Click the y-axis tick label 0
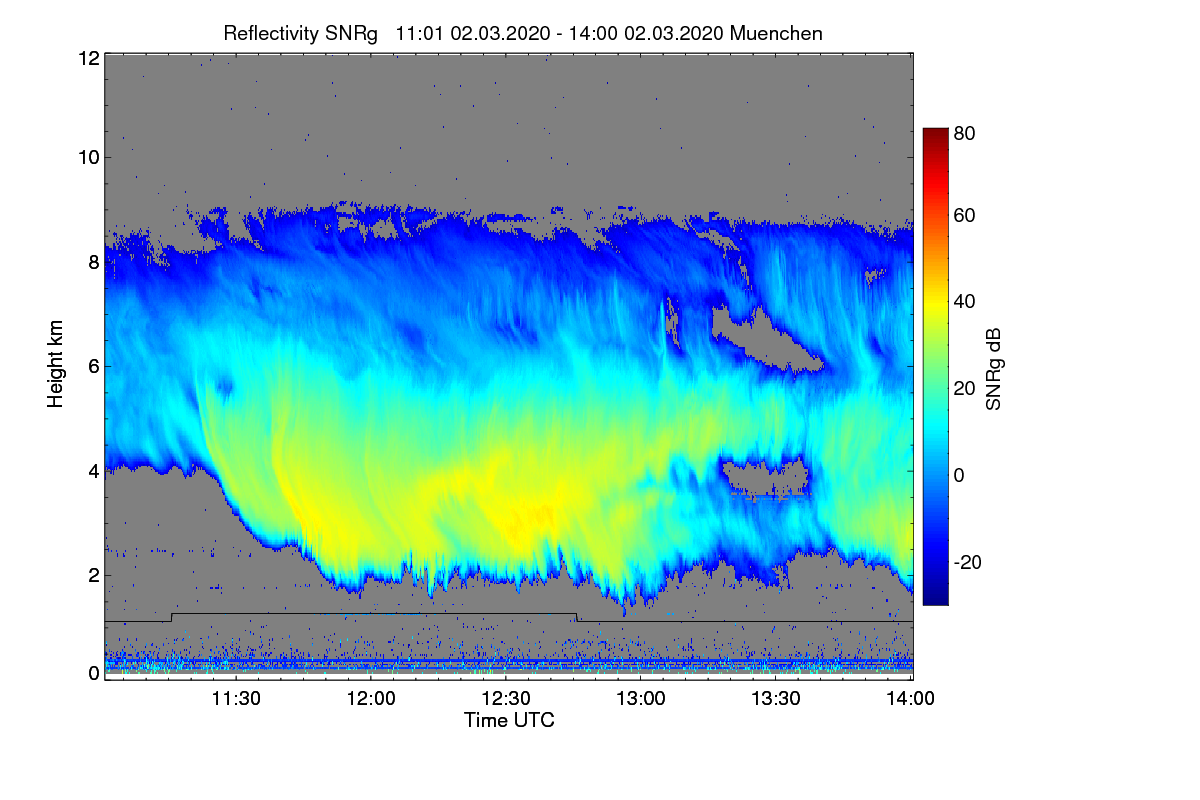Image resolution: width=1200 pixels, height=800 pixels. pos(93,673)
